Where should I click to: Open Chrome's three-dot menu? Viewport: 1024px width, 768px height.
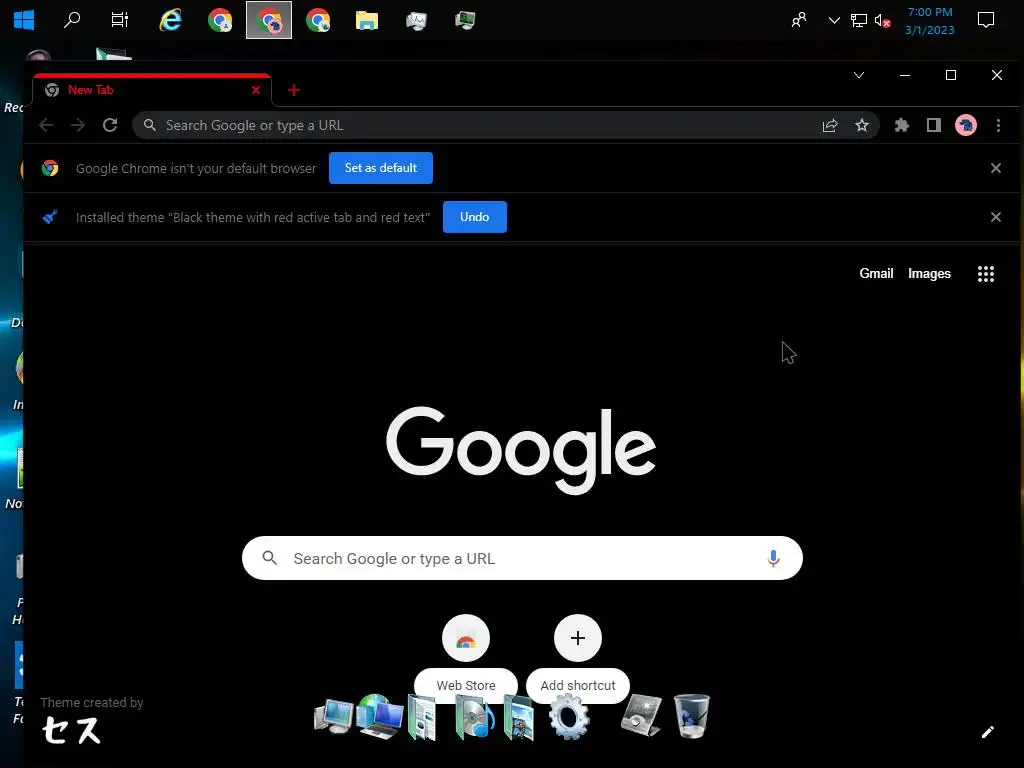pyautogui.click(x=999, y=125)
